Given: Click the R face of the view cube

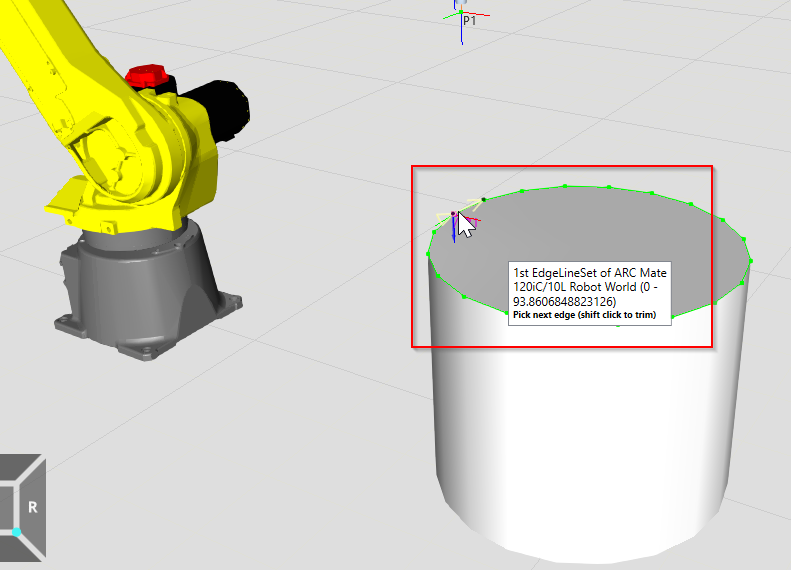Looking at the screenshot, I should [x=33, y=507].
